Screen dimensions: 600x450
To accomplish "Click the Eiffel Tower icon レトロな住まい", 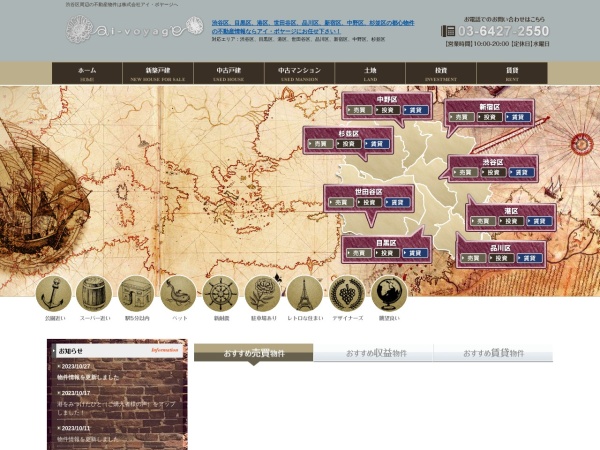I will click(305, 293).
